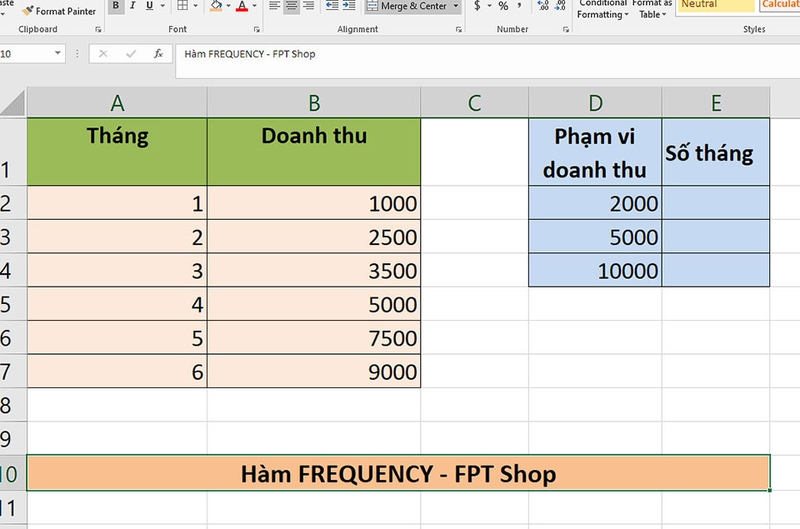Apply cell borders icon
The image size is (800, 529).
[182, 6]
